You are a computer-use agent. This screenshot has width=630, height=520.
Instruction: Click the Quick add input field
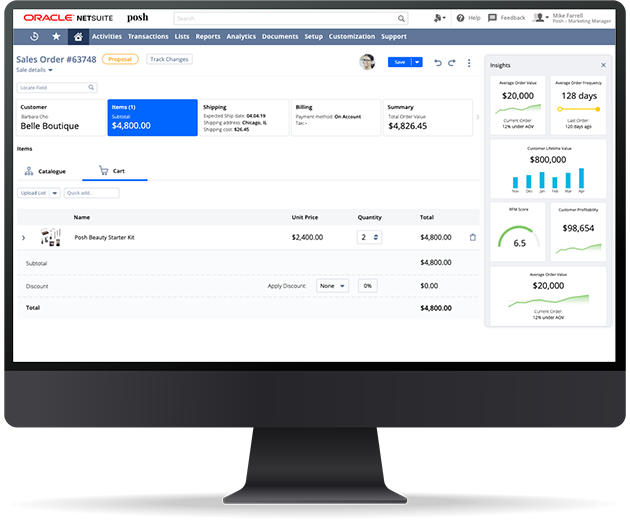point(92,193)
